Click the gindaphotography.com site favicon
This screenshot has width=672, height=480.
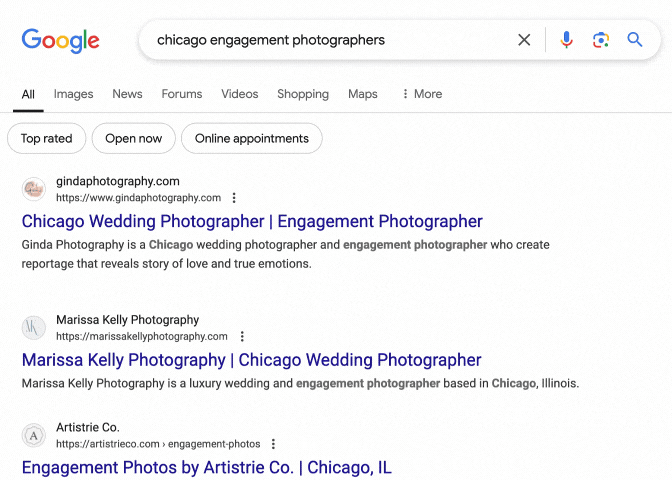(x=33, y=189)
